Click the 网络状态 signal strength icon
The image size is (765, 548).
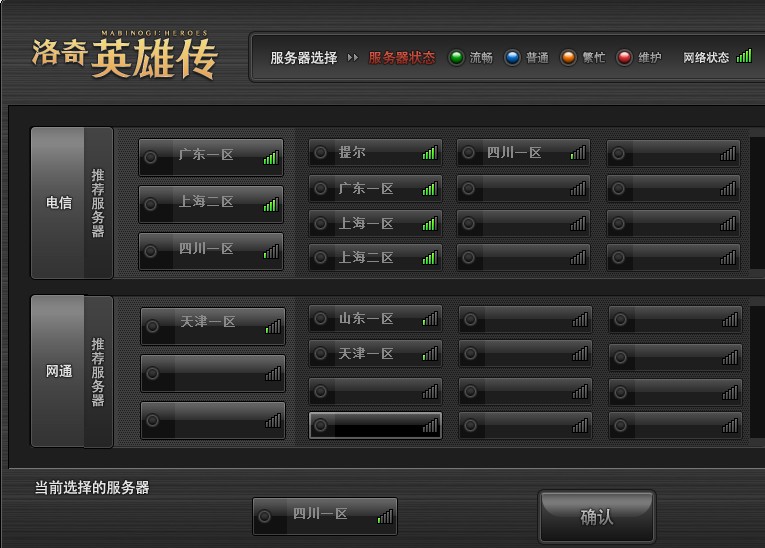[744, 56]
